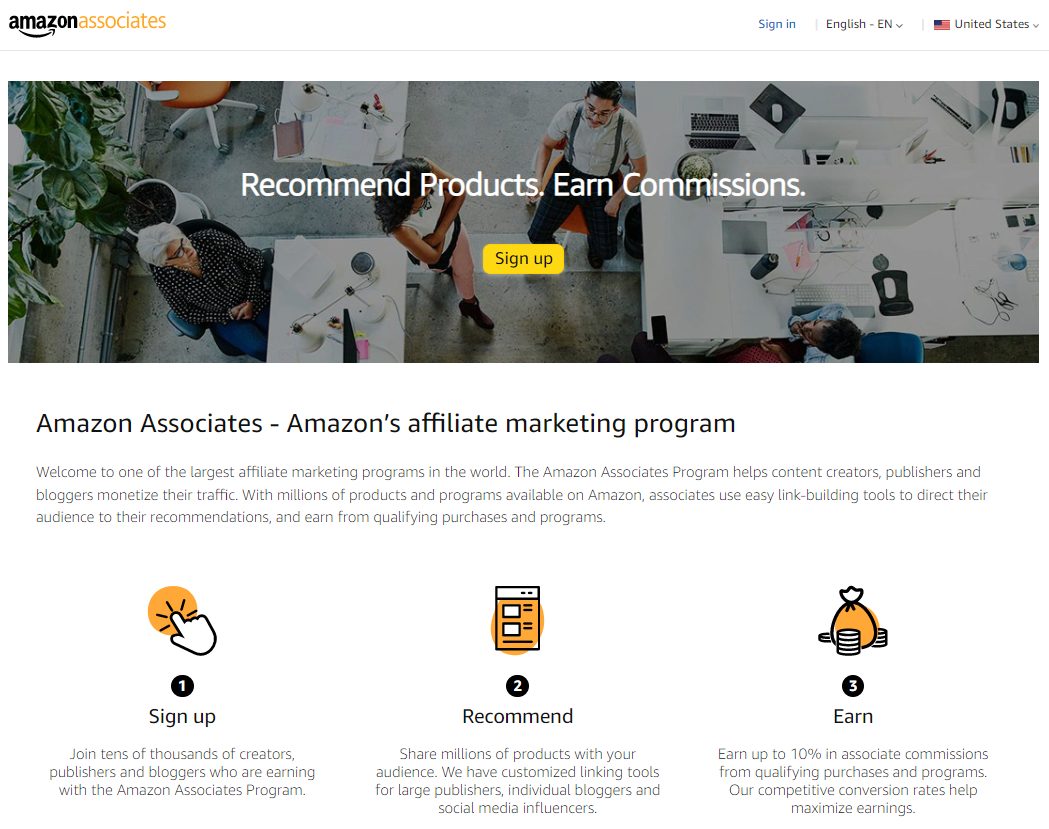
Task: Click the United States flag icon
Action: 942,25
